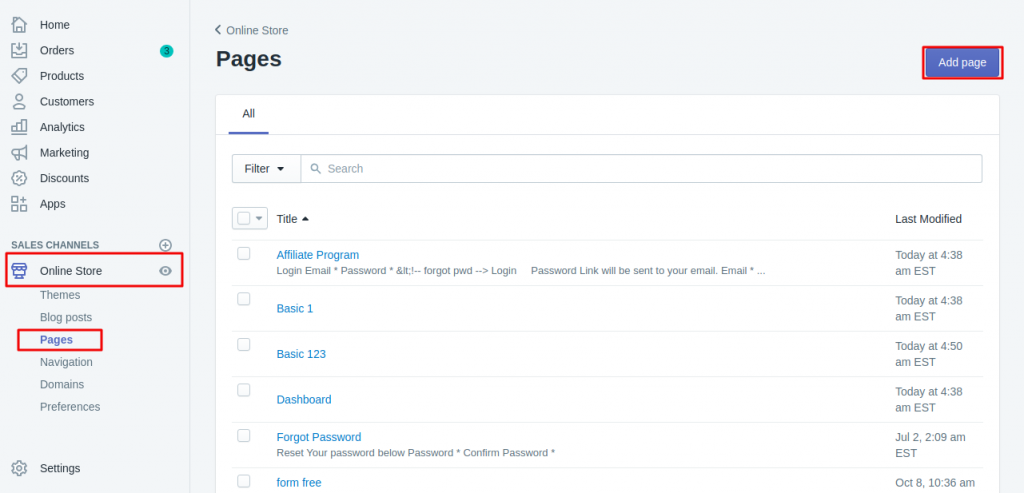Open Marketing via the megaphone icon
The height and width of the screenshot is (493, 1024).
[x=19, y=153]
